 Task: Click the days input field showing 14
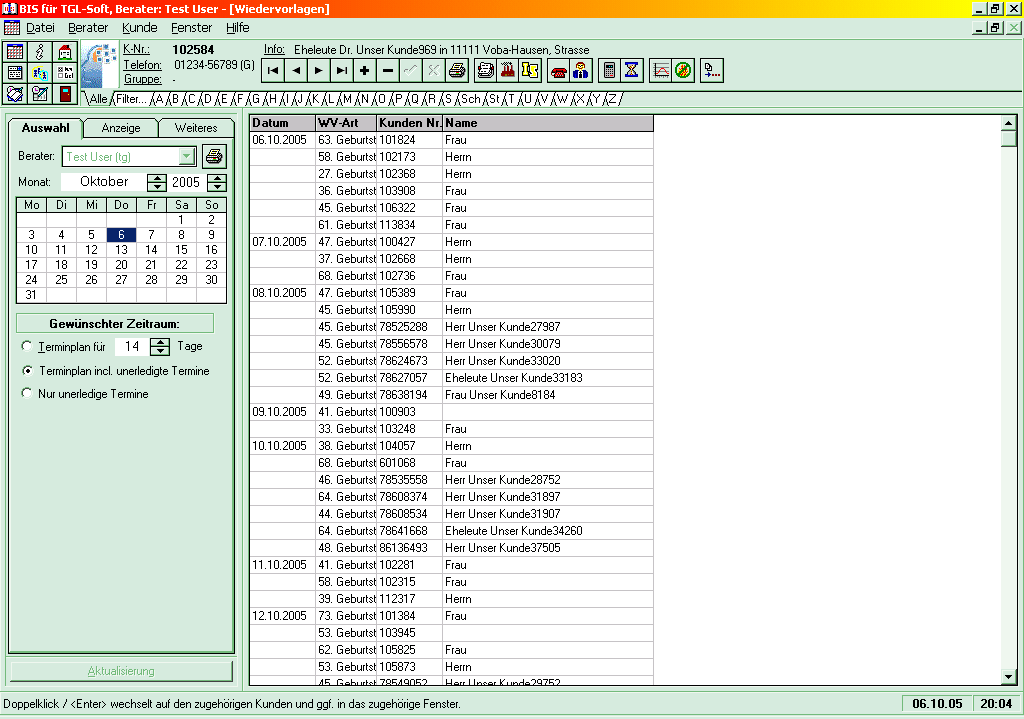(132, 347)
